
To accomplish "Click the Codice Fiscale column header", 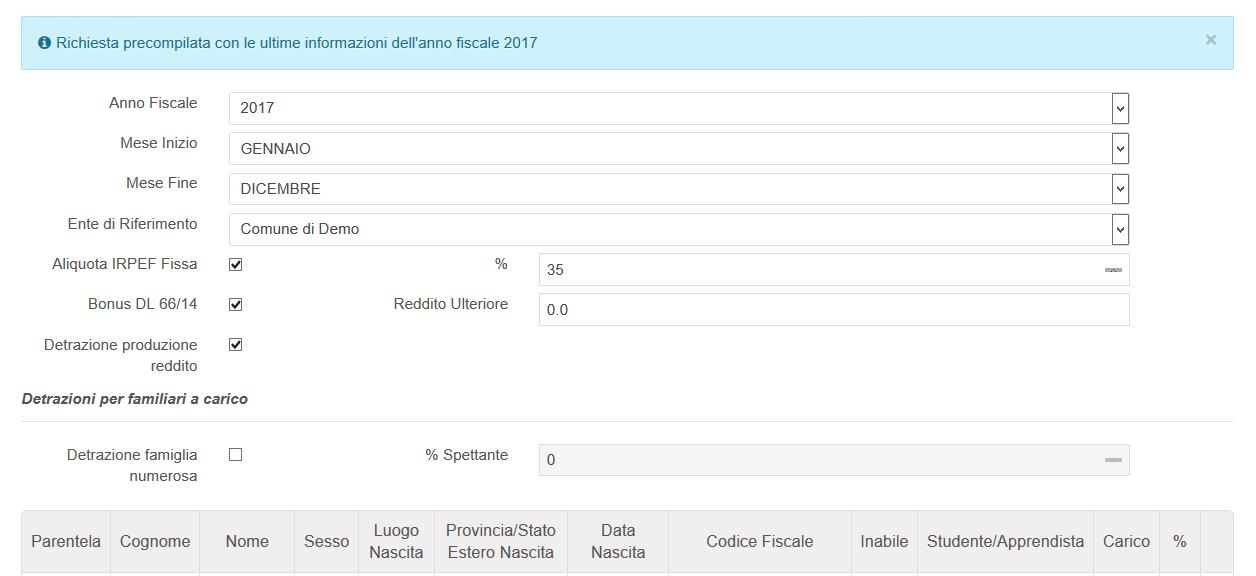I will click(x=760, y=542).
